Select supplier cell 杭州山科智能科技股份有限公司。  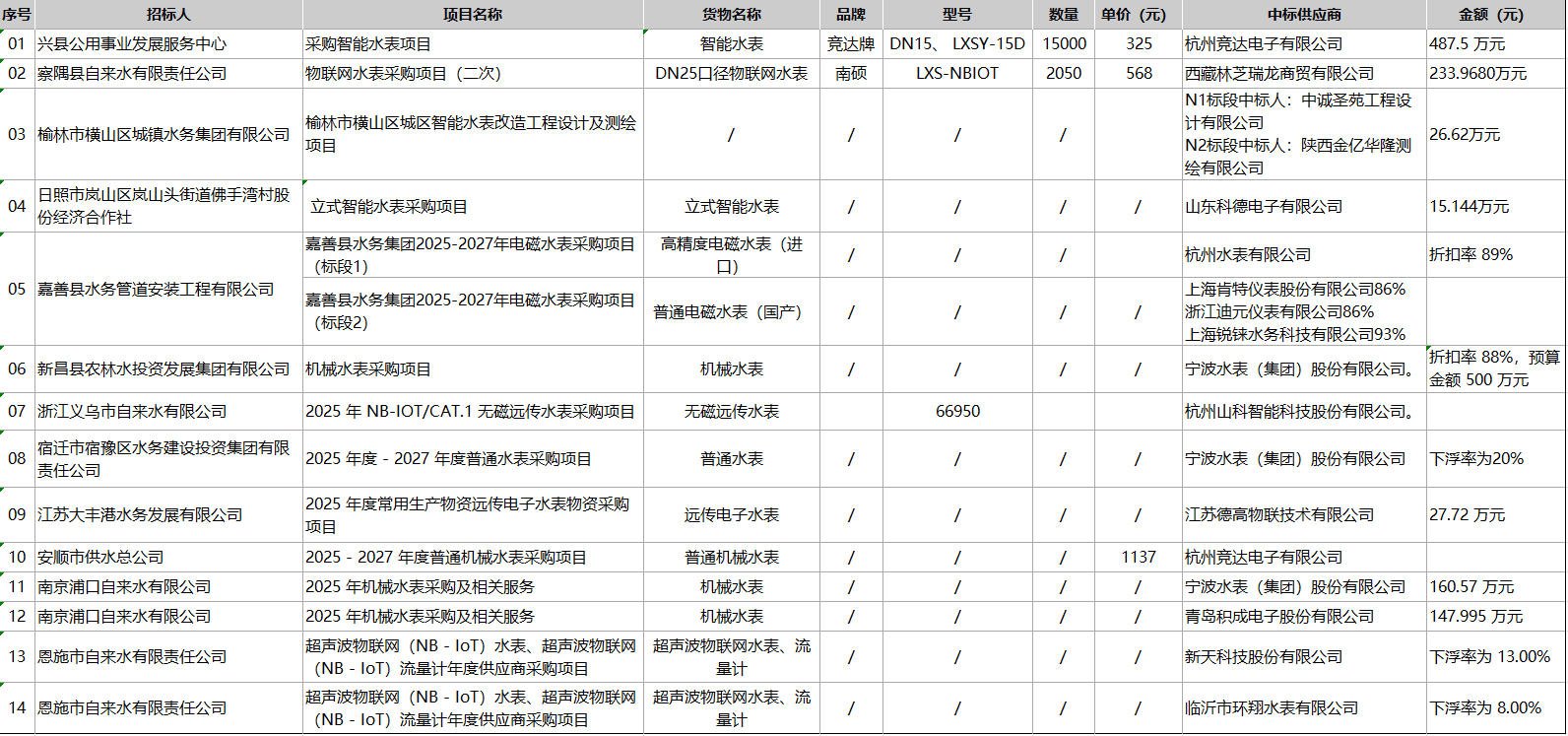click(x=1304, y=412)
